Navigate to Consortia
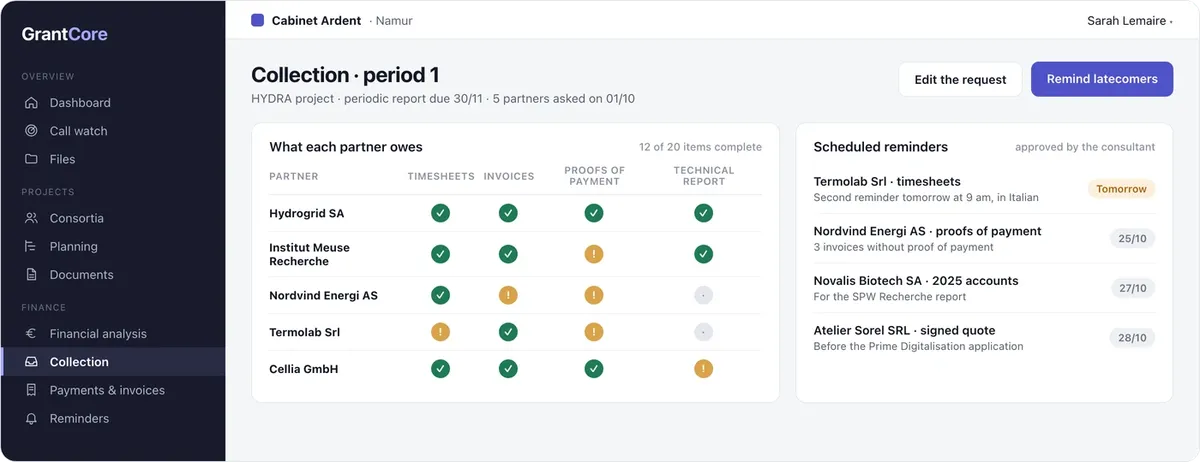 tap(112, 218)
